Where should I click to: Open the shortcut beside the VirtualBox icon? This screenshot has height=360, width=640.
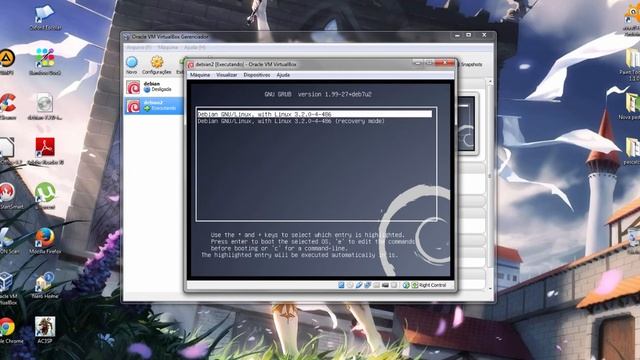45,285
